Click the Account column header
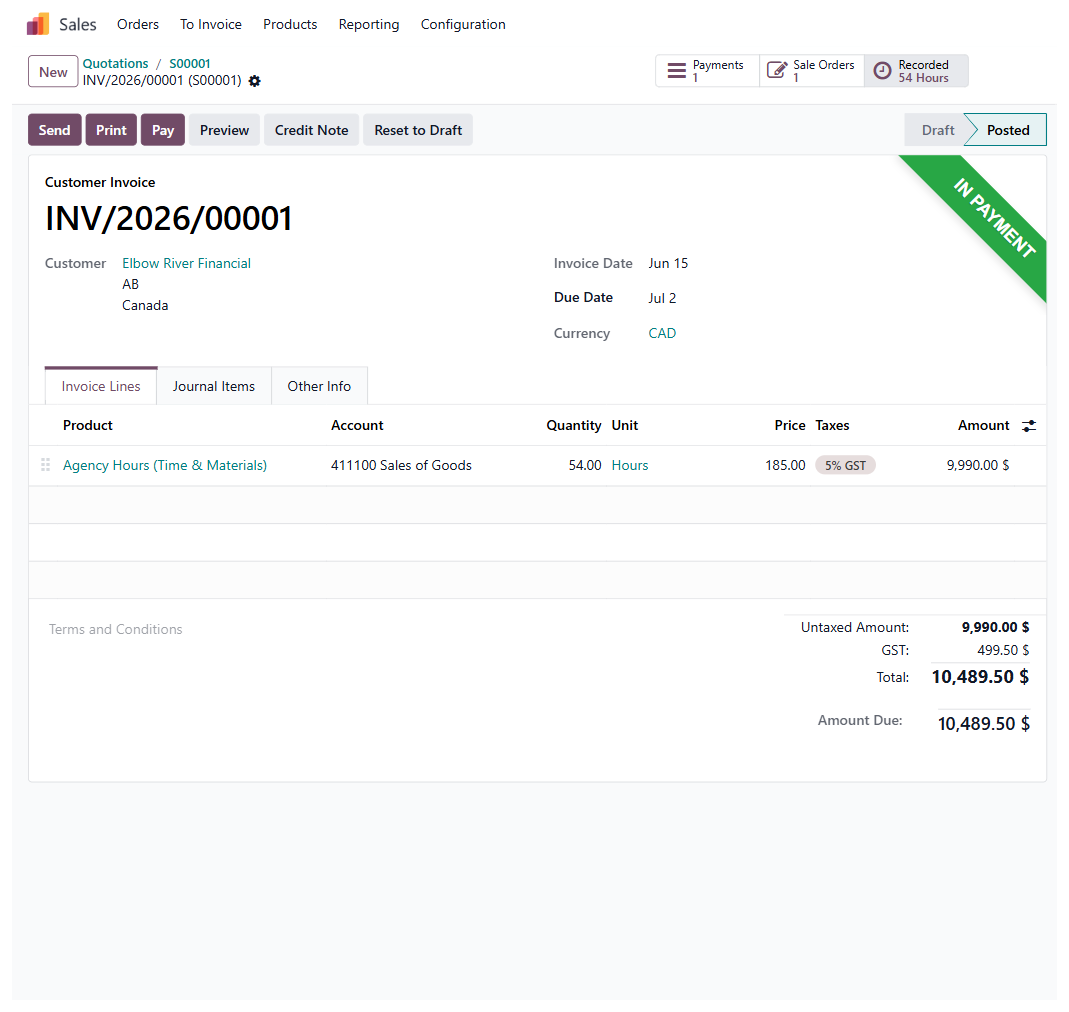Viewport: 1069px width, 1012px height. tap(357, 426)
